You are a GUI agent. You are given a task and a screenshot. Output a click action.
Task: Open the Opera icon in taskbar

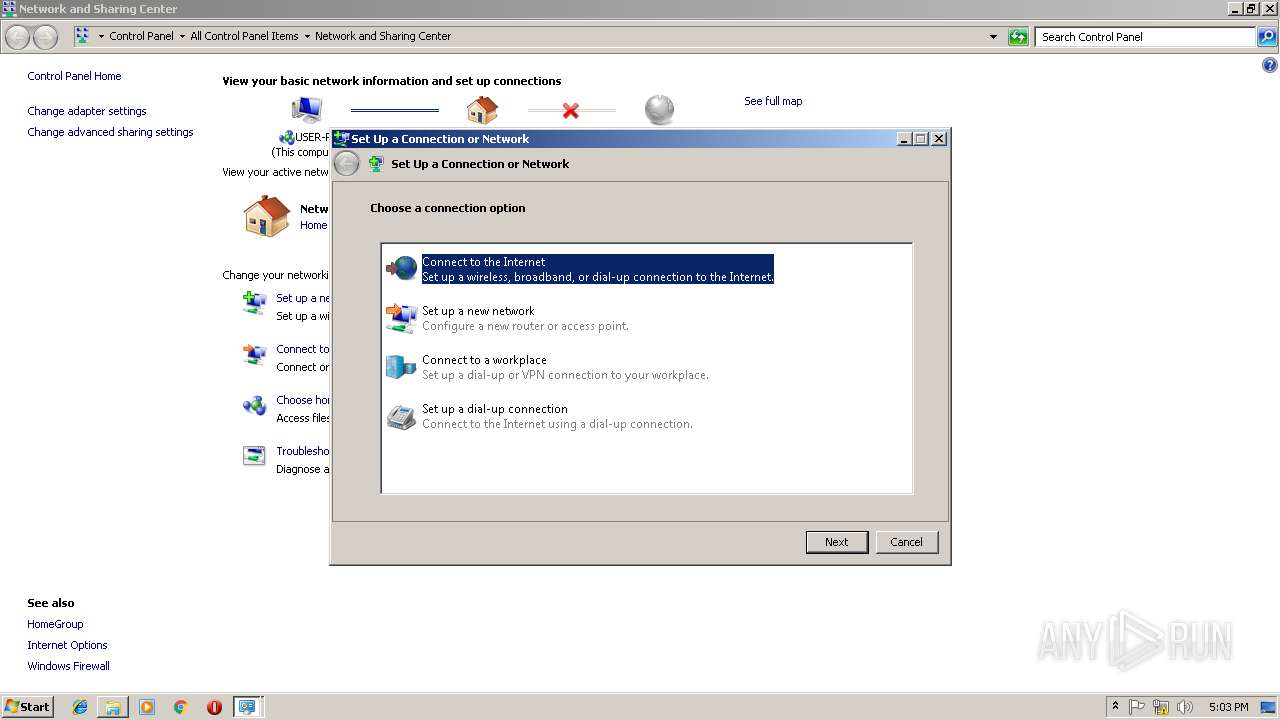pyautogui.click(x=214, y=707)
